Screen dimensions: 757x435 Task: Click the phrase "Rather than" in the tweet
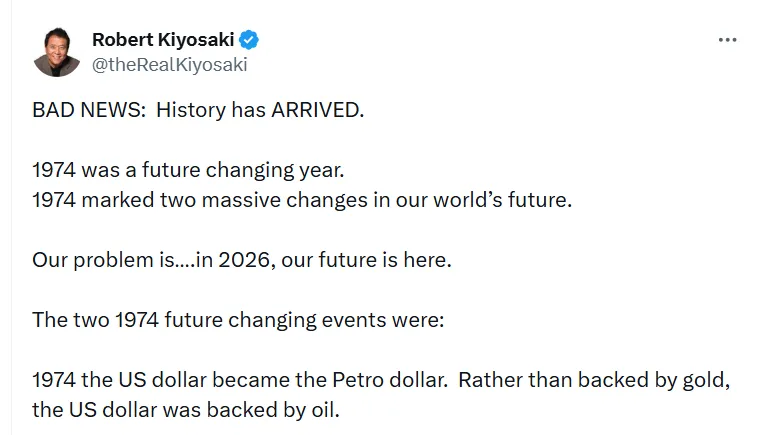(x=506, y=381)
